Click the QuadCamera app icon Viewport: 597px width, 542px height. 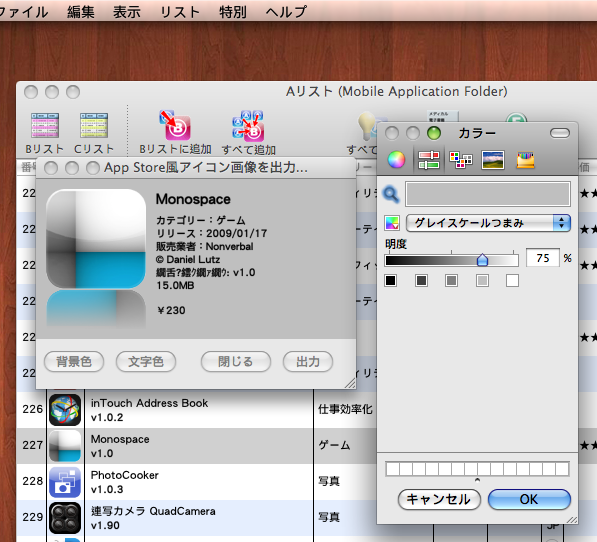tap(65, 518)
